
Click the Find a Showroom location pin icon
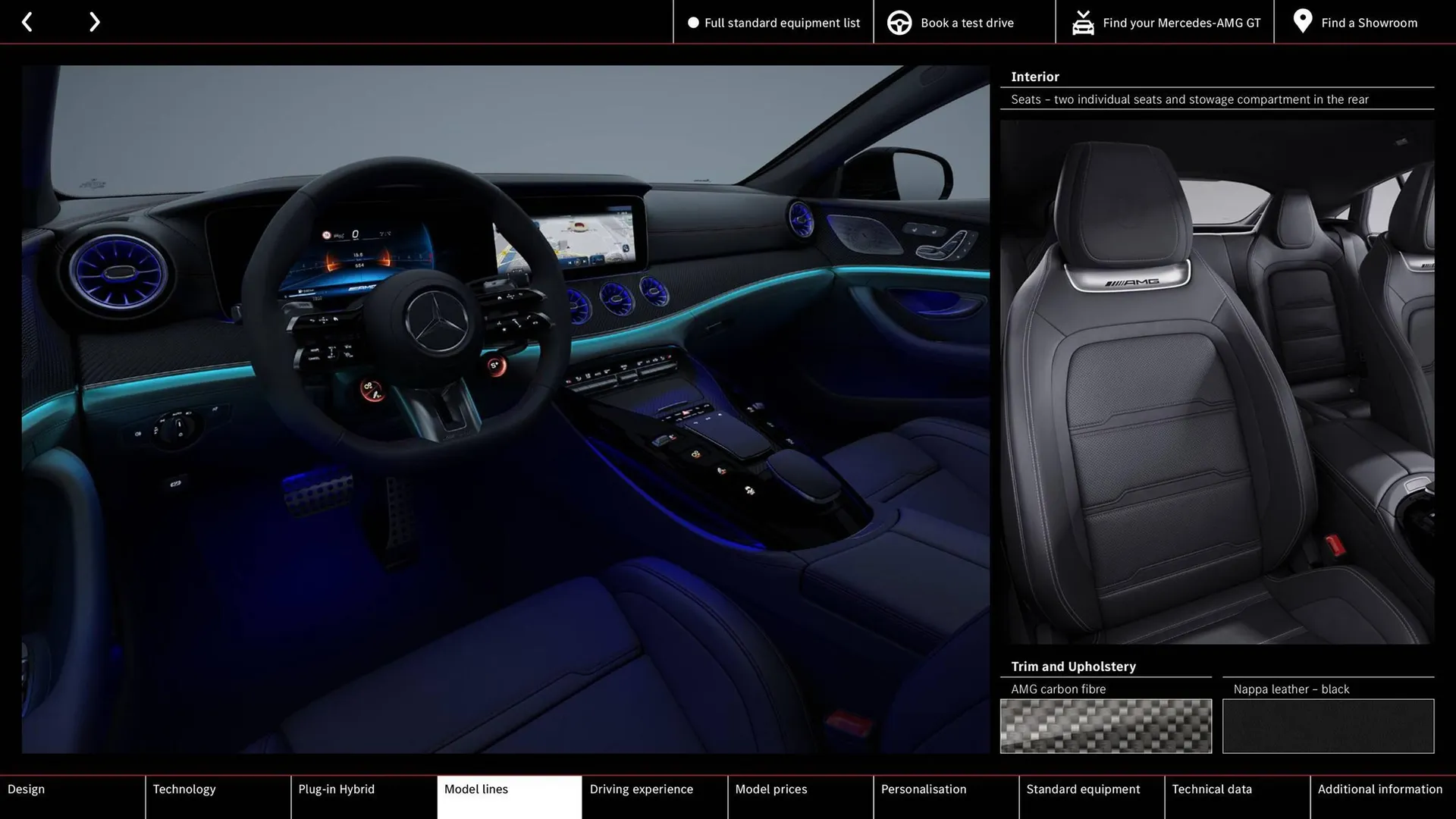tap(1302, 21)
